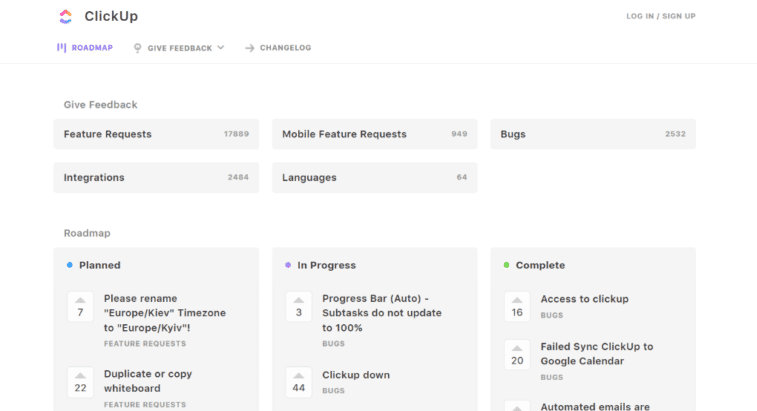
Task: Click the purple In Progress status dot
Action: [x=288, y=265]
